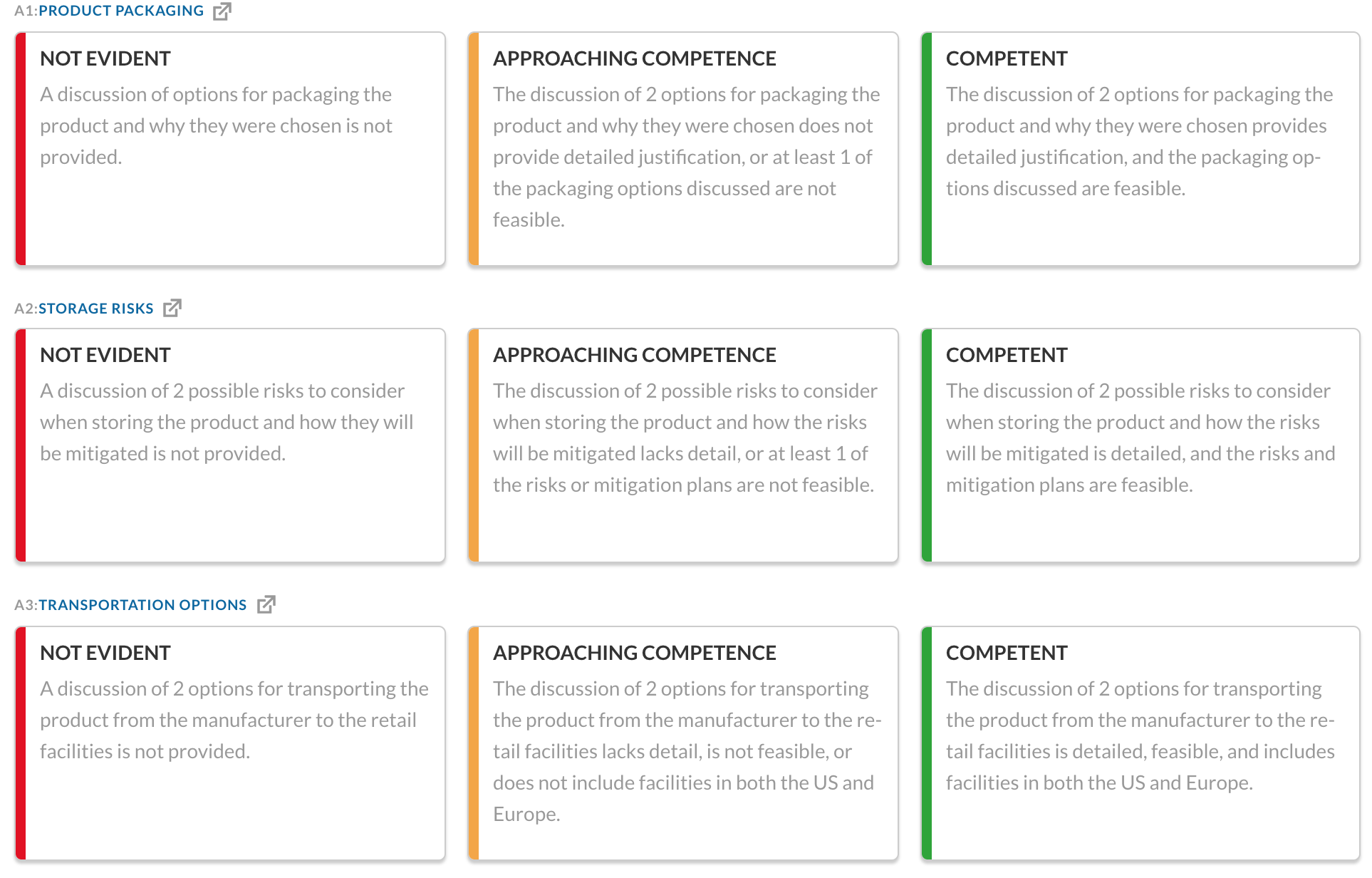Open the A3 Transportation Options link
Image resolution: width=1372 pixels, height=878 pixels.
click(142, 605)
